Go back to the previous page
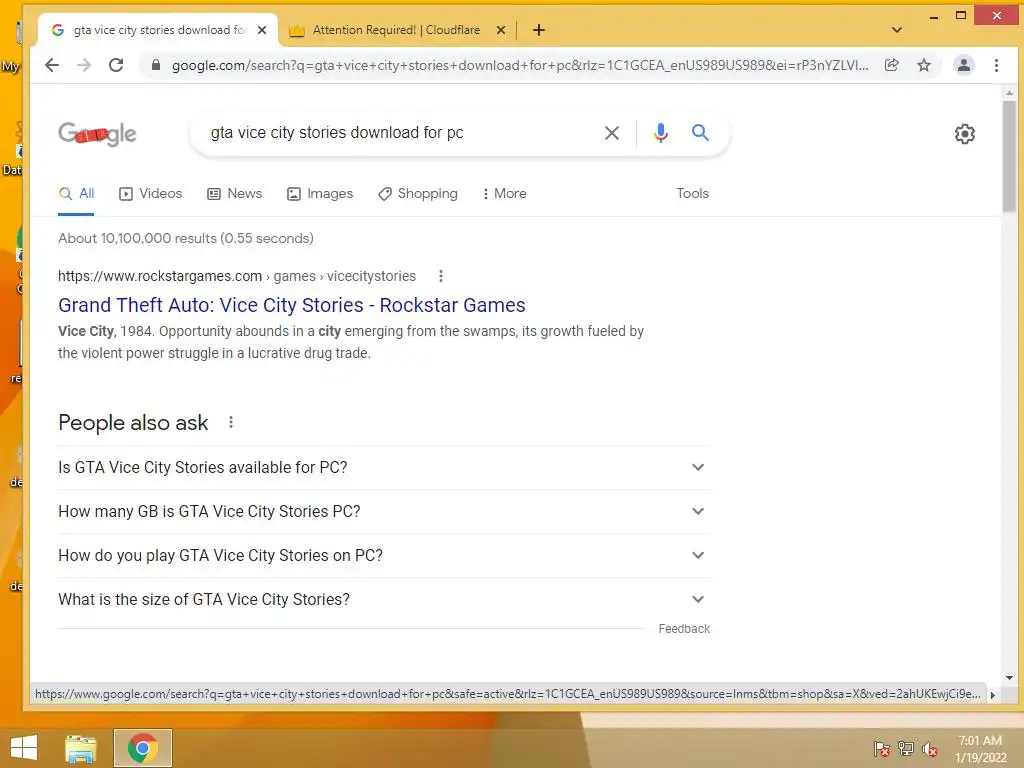 point(52,65)
